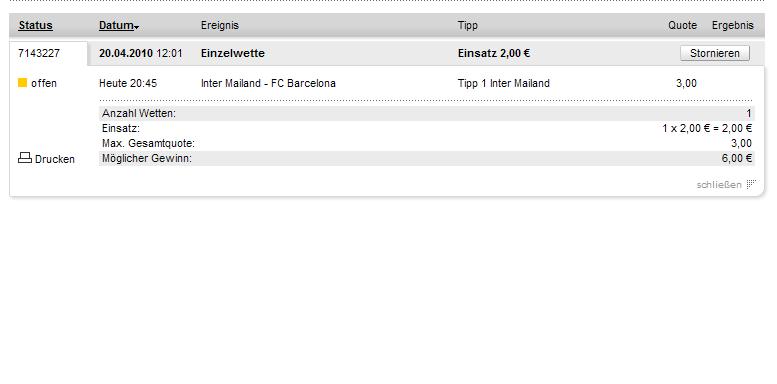Click the yellow open-status square
Screen dimensions: 777x384
22,83
